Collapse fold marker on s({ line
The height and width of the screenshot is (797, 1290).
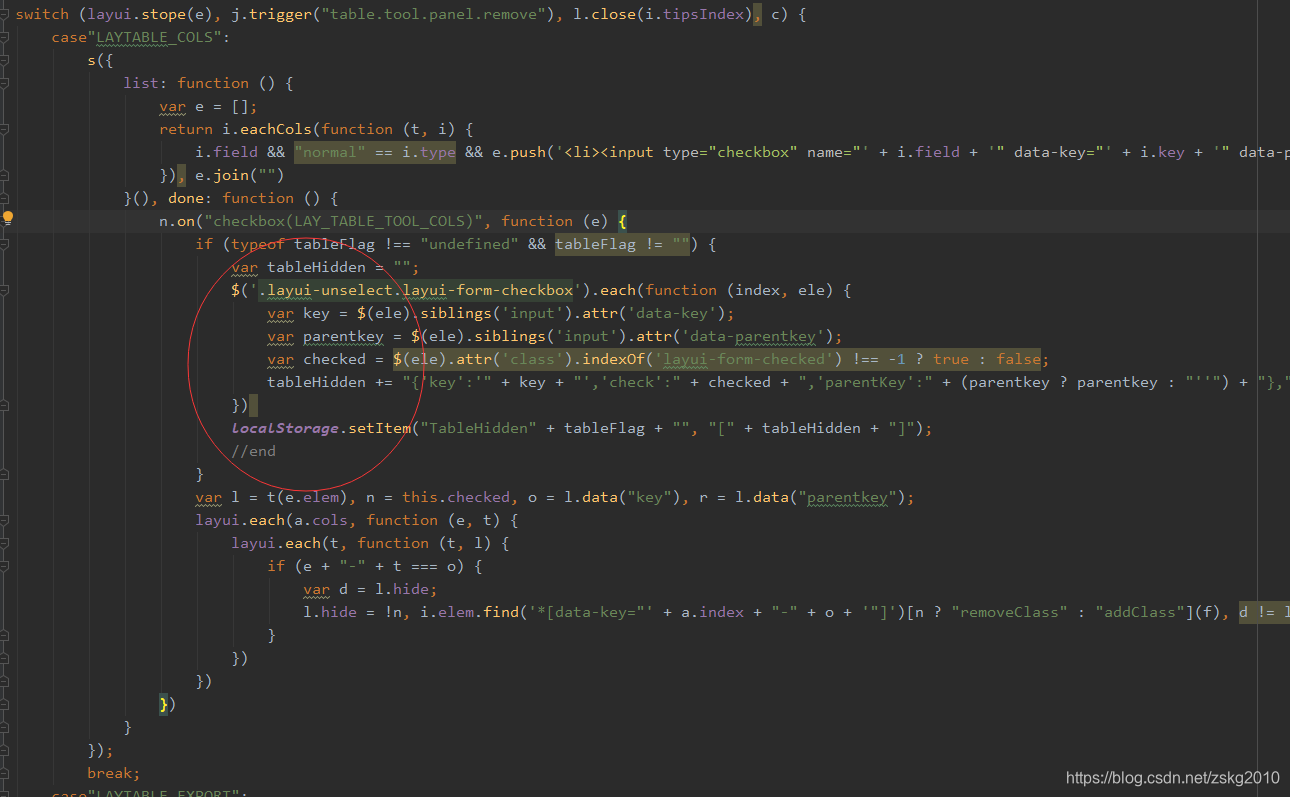(x=4, y=59)
